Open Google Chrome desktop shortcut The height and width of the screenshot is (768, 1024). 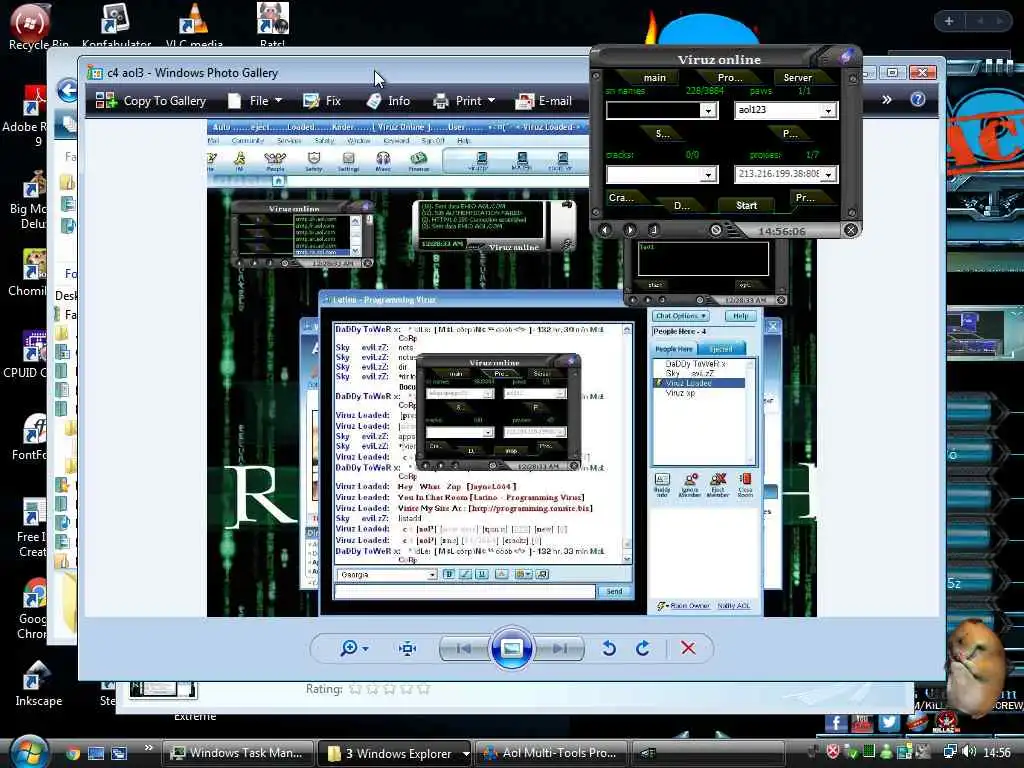pyautogui.click(x=33, y=609)
